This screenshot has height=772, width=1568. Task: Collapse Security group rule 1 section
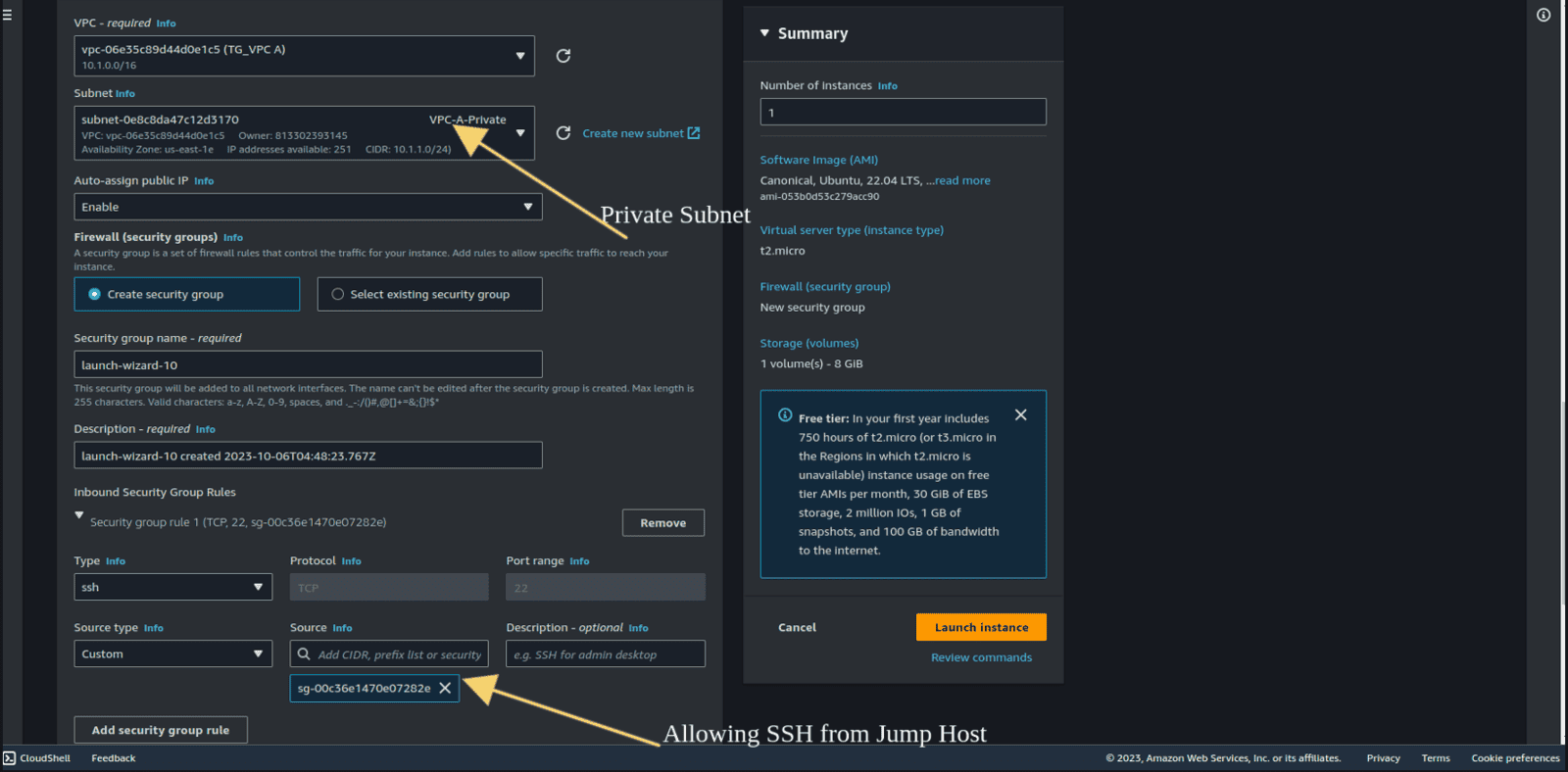(79, 515)
